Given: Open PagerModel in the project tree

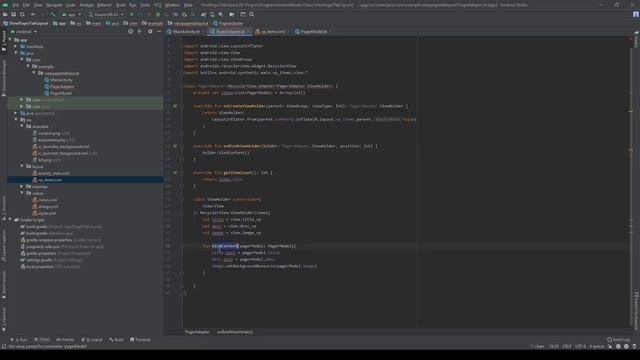Looking at the screenshot, I should tap(61, 93).
